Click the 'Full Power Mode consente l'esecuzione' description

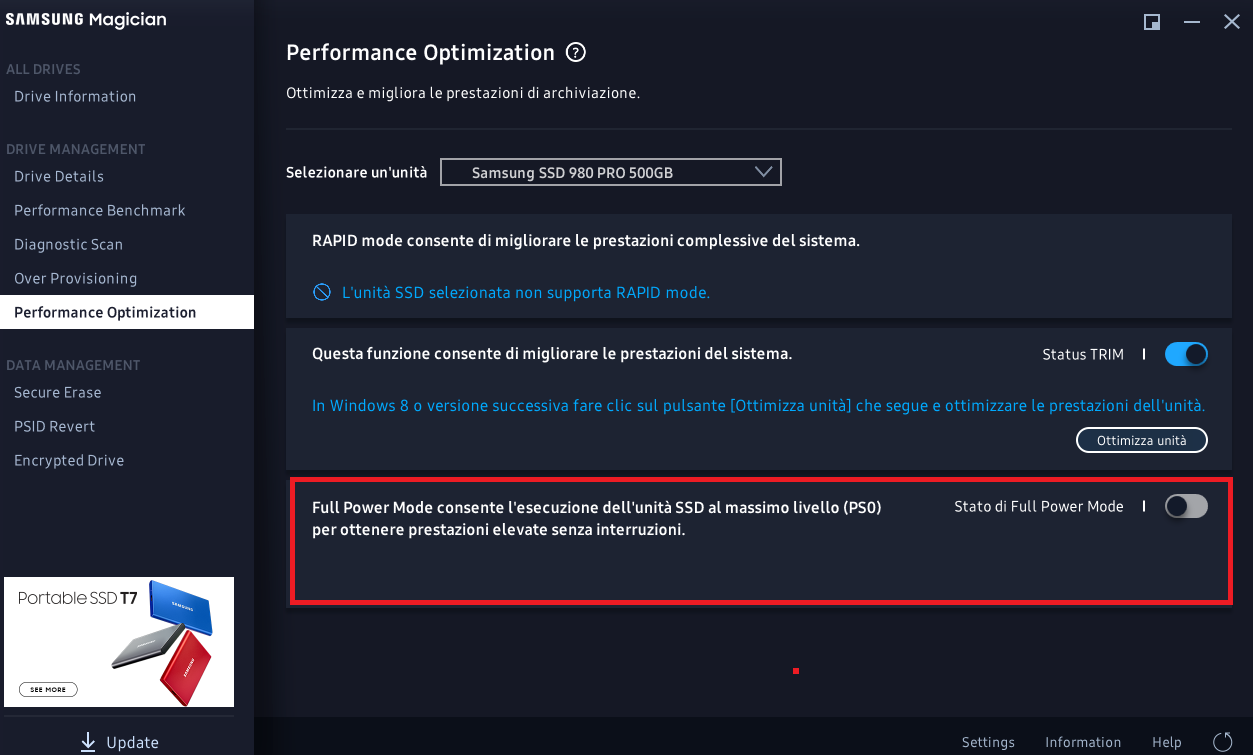pyautogui.click(x=597, y=519)
